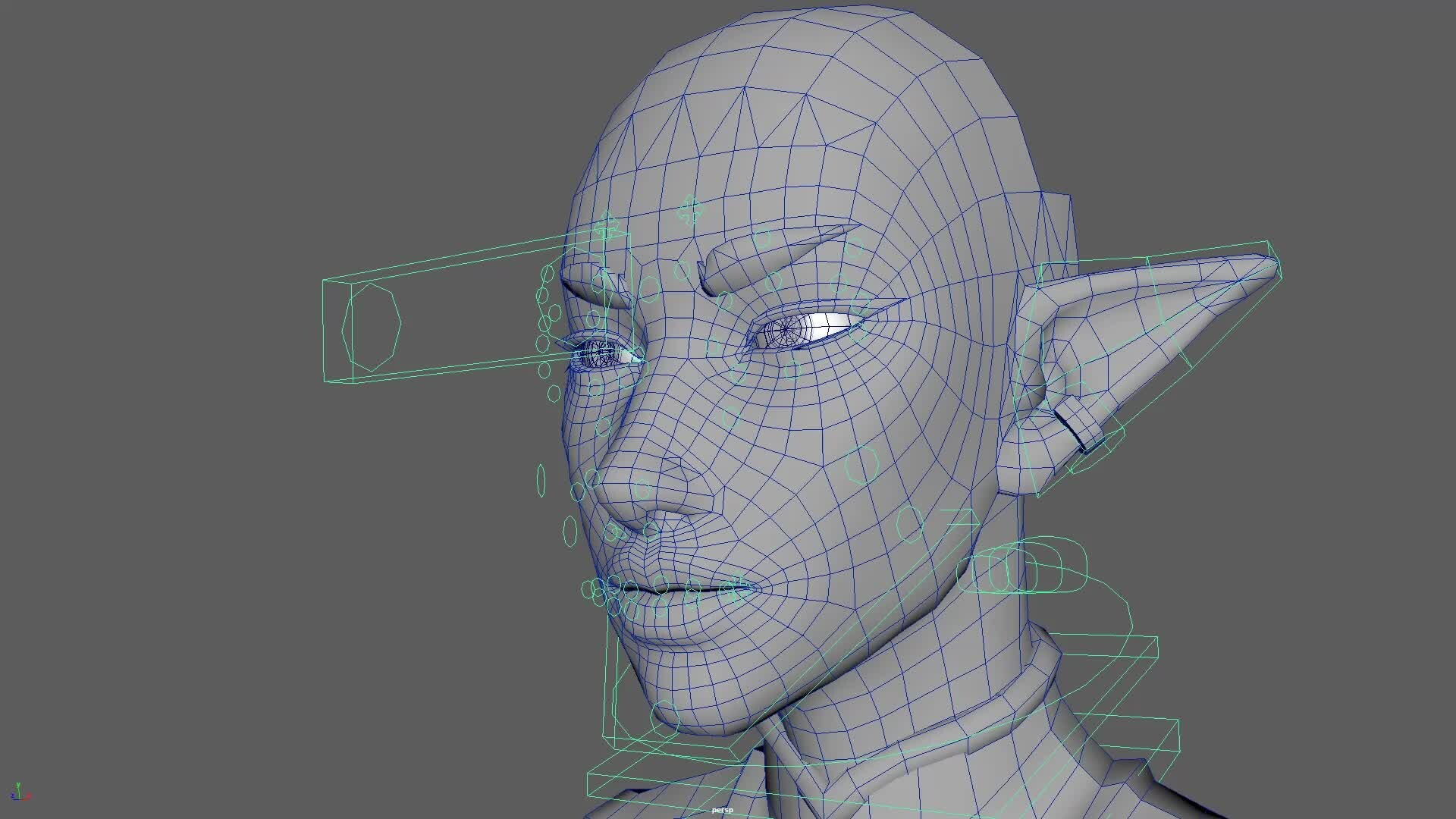Click the view axis origin indicator

[19, 796]
